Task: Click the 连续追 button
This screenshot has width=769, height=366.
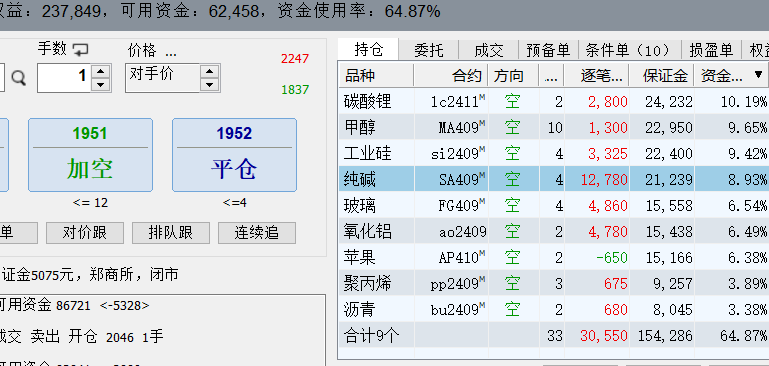Action: (257, 233)
